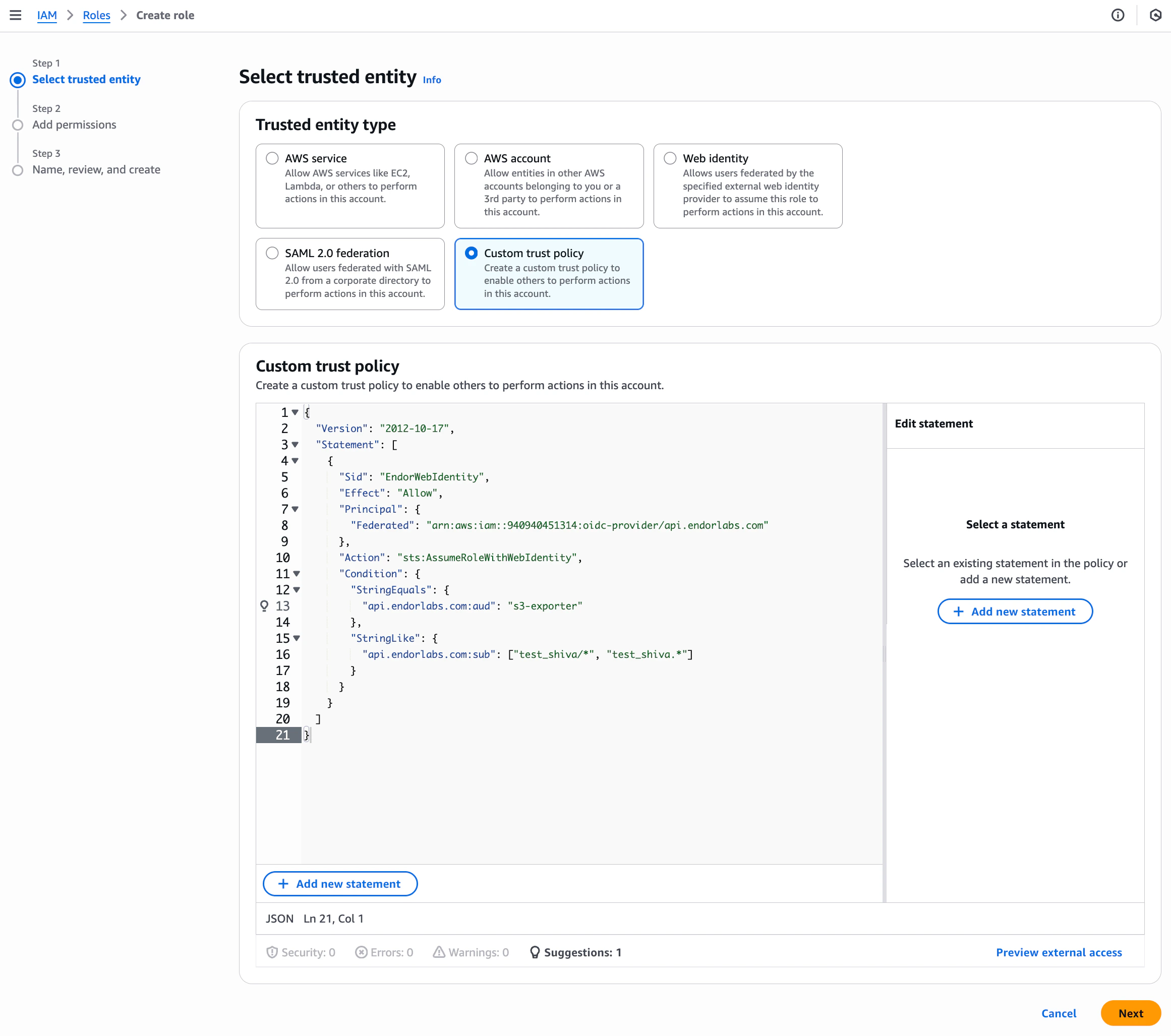Choose SAML 2.0 federation entity type
The image size is (1171, 1036).
(x=272, y=253)
